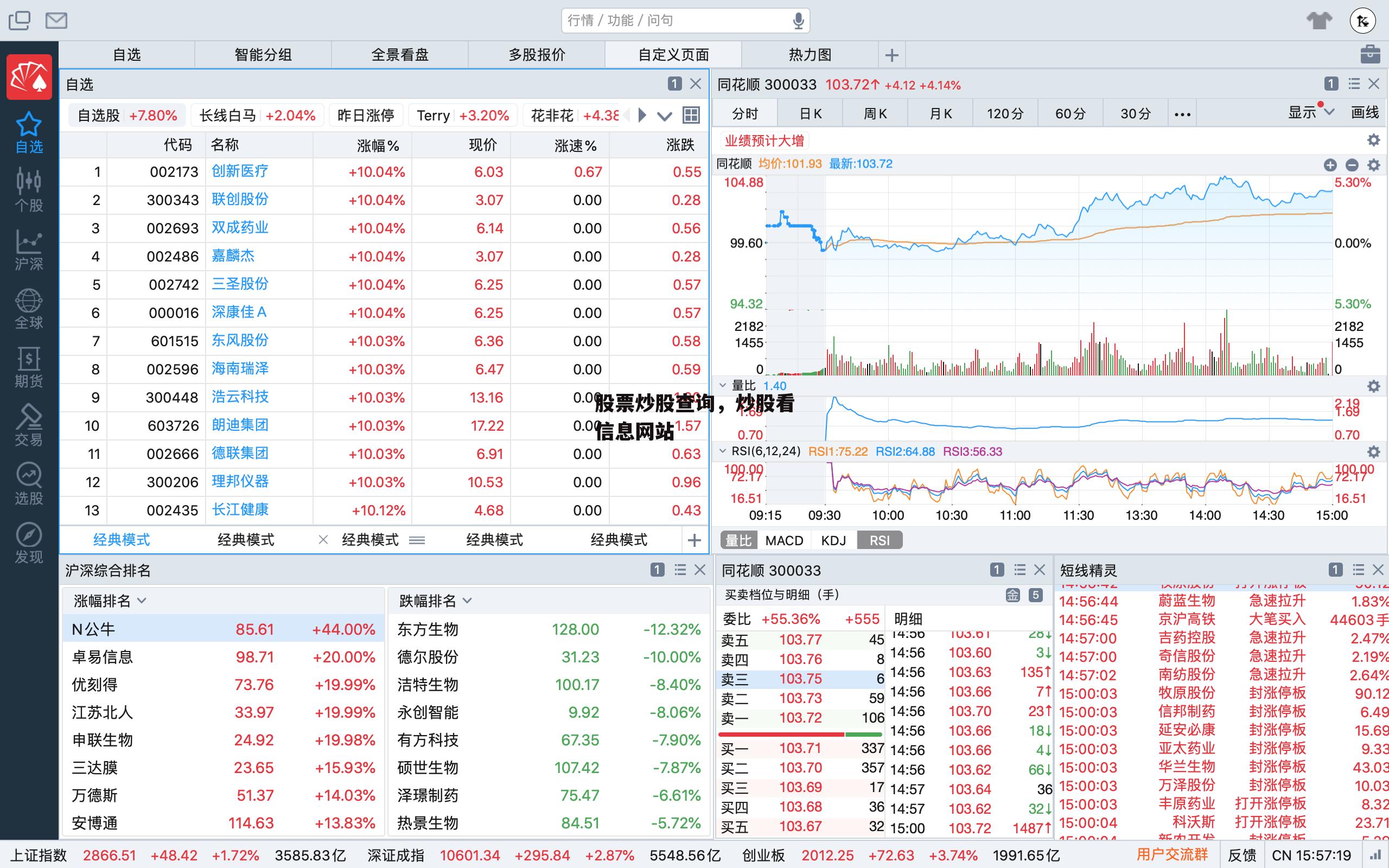Open the 发现 compass sidebar icon
Image resolution: width=1389 pixels, height=868 pixels.
29,542
